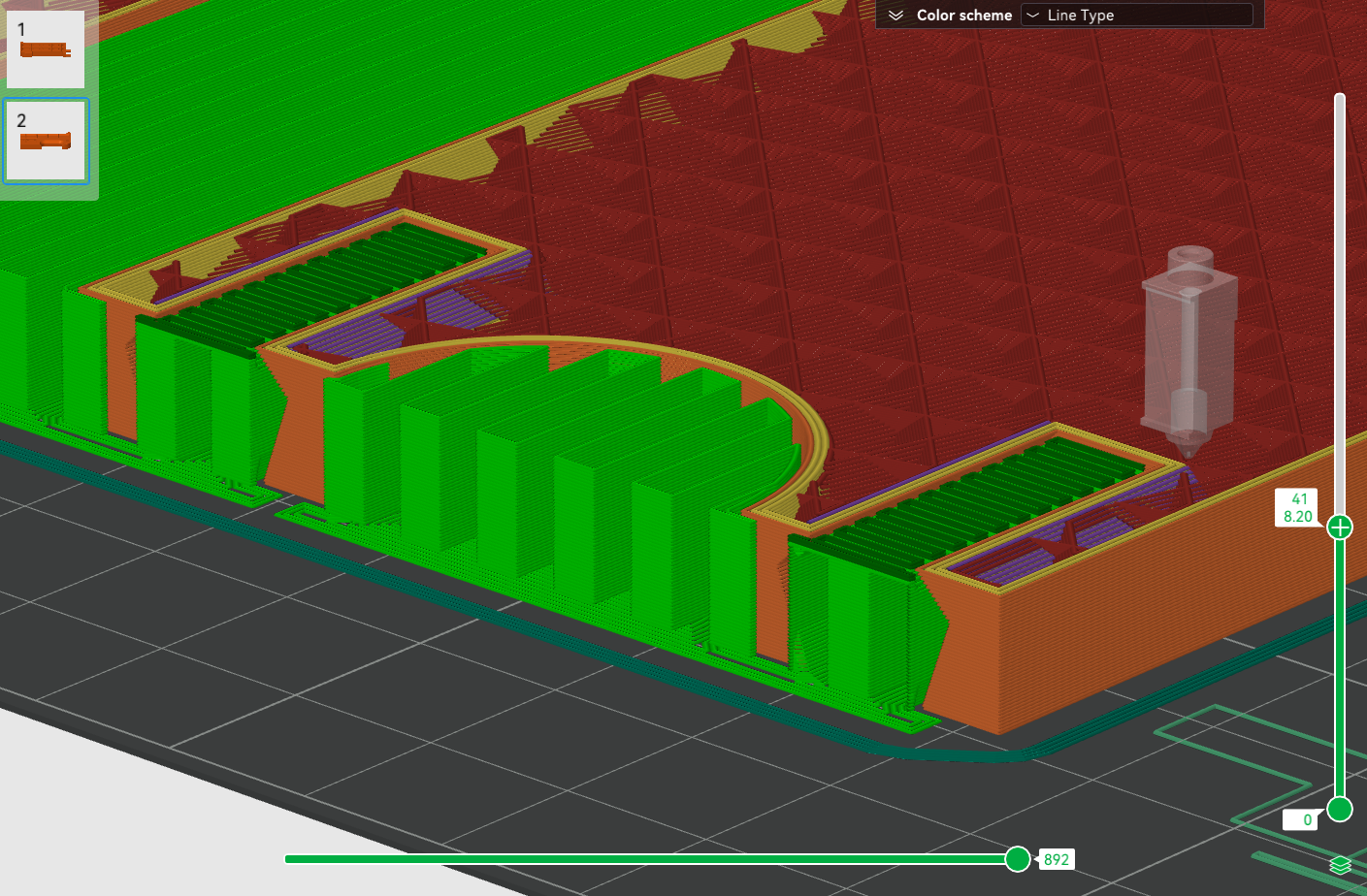This screenshot has height=896, width=1367.
Task: Click the upper handle of the vertical layer slider
Action: click(1340, 527)
